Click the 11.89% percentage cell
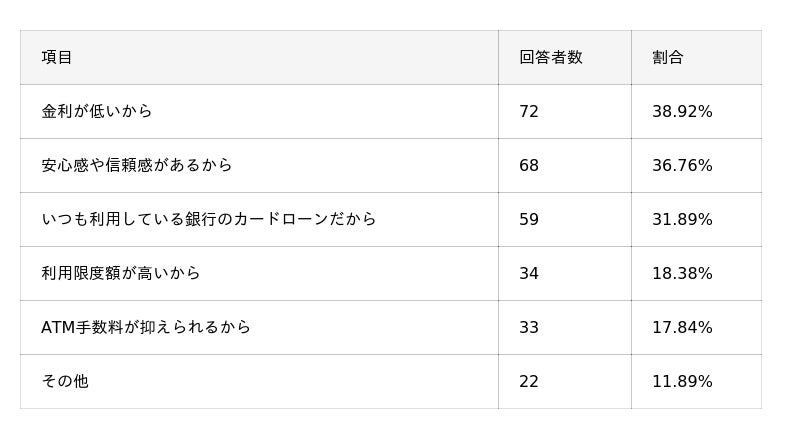The width and height of the screenshot is (800, 439). (x=682, y=382)
